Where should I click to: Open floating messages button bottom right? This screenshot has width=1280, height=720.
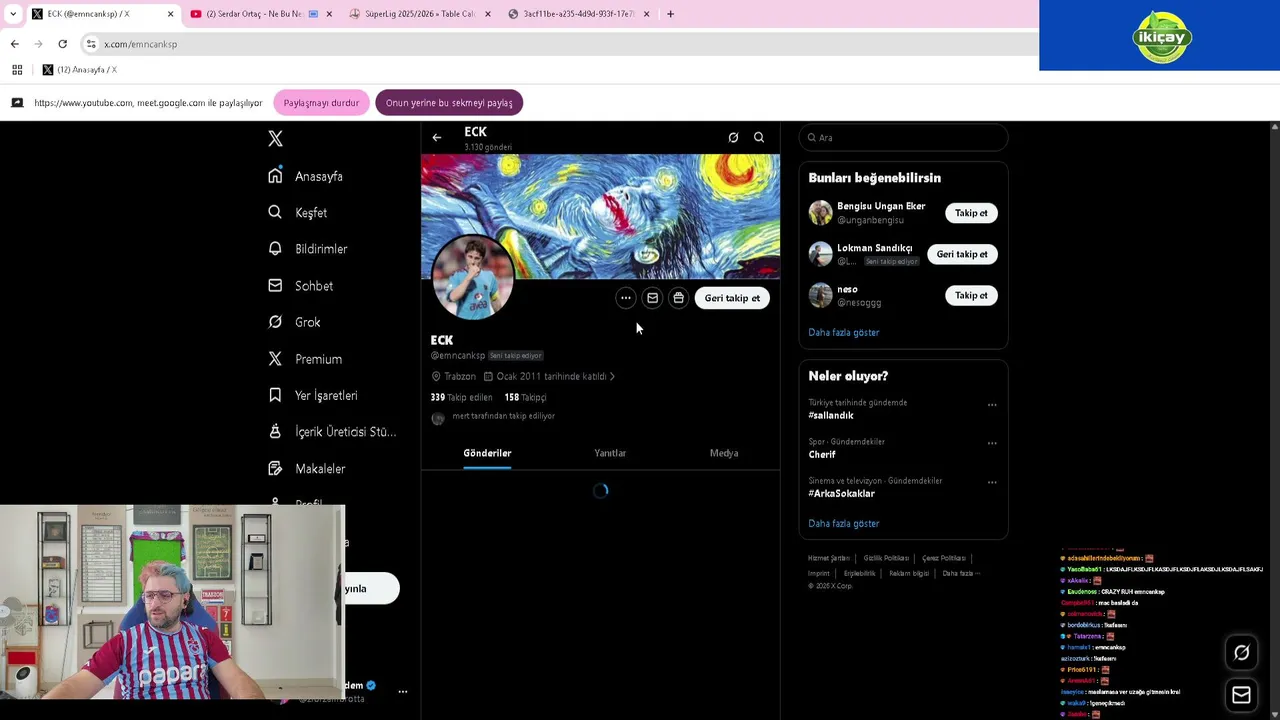[1241, 695]
